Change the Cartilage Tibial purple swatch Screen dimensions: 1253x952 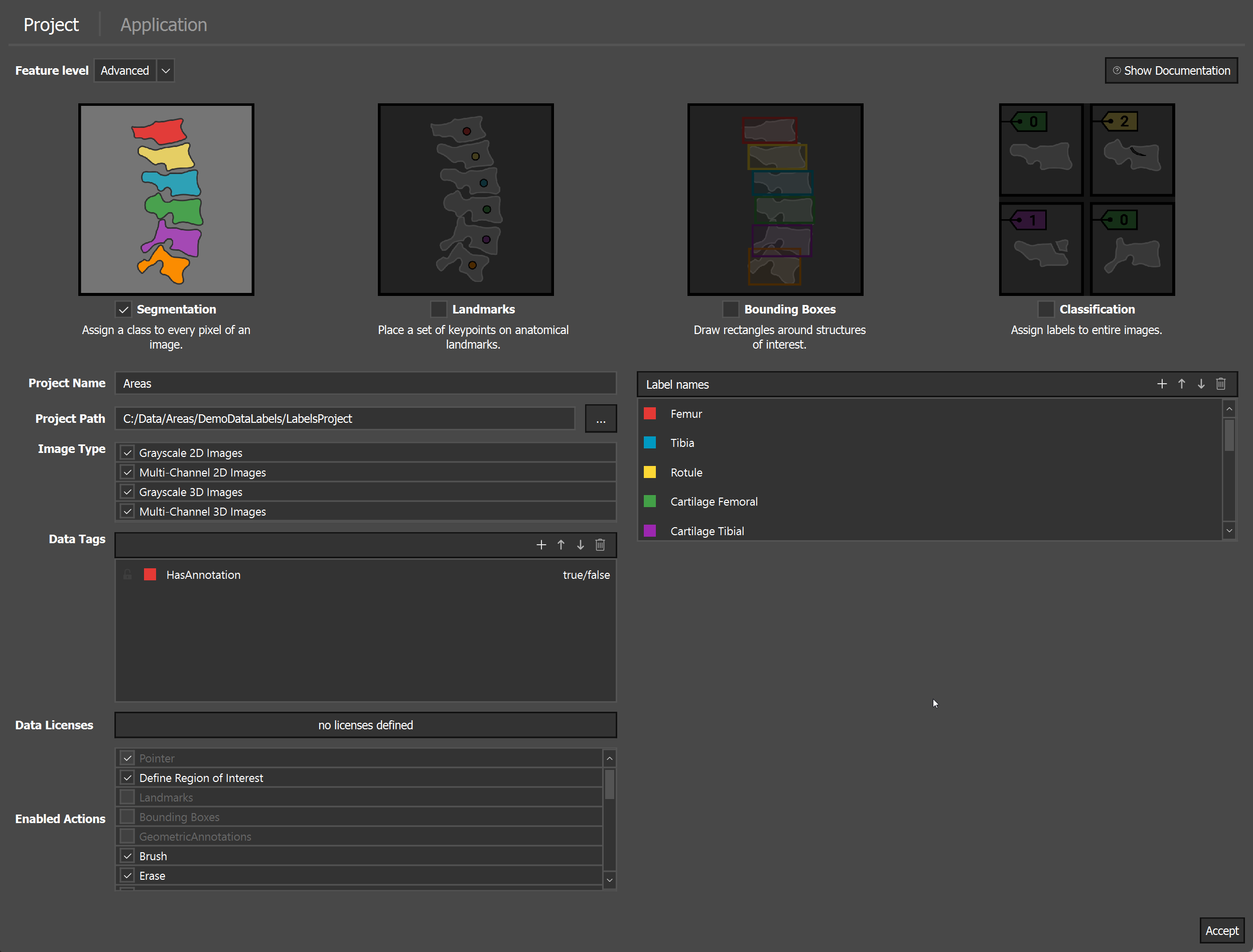(650, 531)
